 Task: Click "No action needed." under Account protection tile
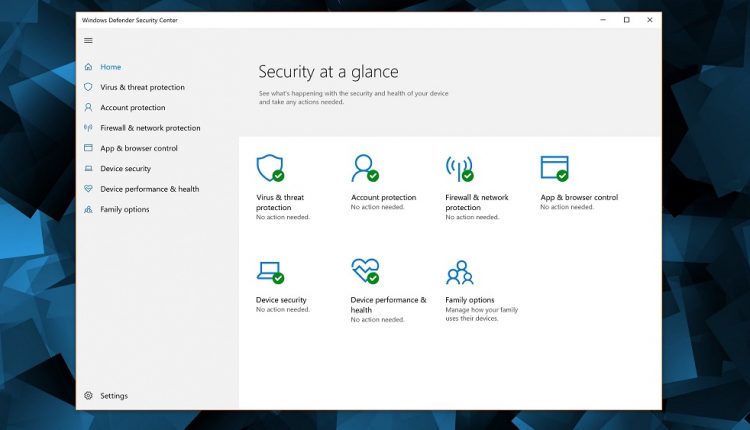click(377, 207)
